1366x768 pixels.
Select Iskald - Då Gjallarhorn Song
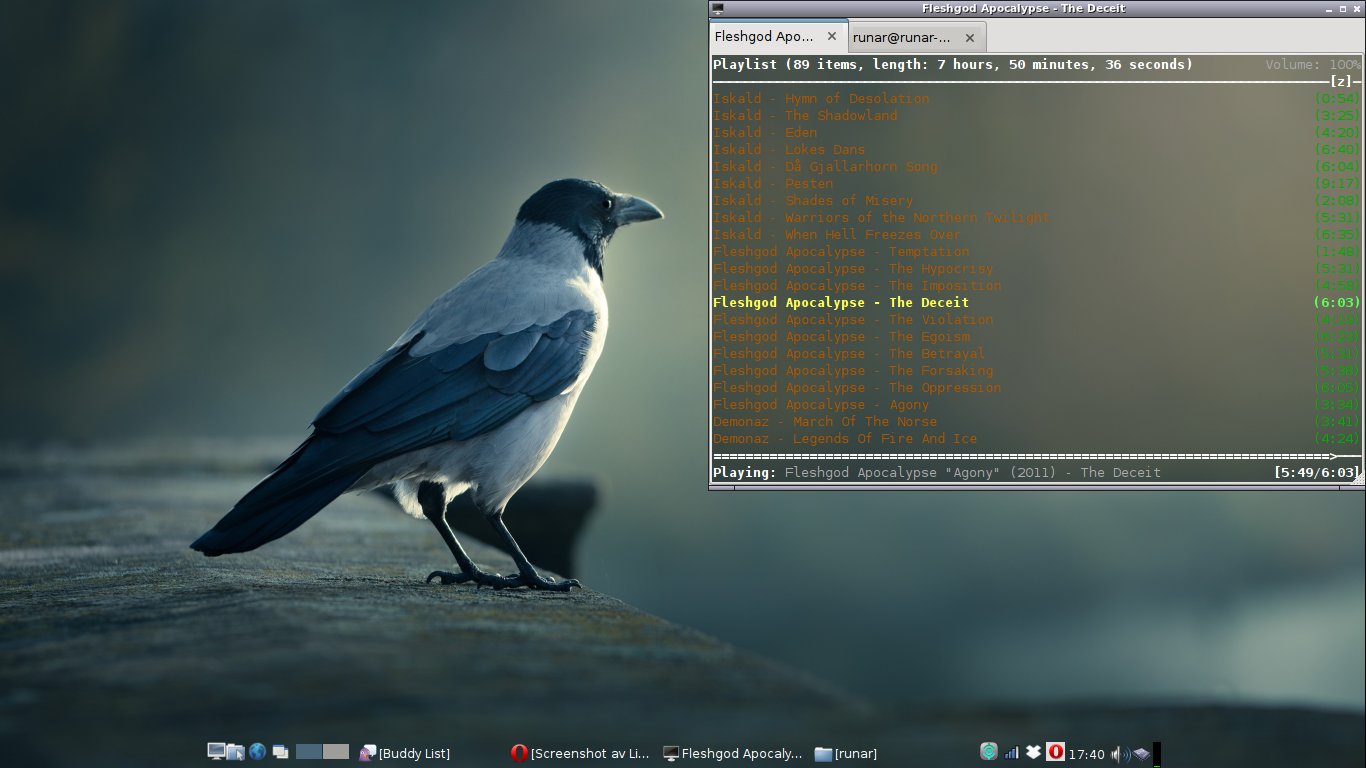tap(825, 166)
